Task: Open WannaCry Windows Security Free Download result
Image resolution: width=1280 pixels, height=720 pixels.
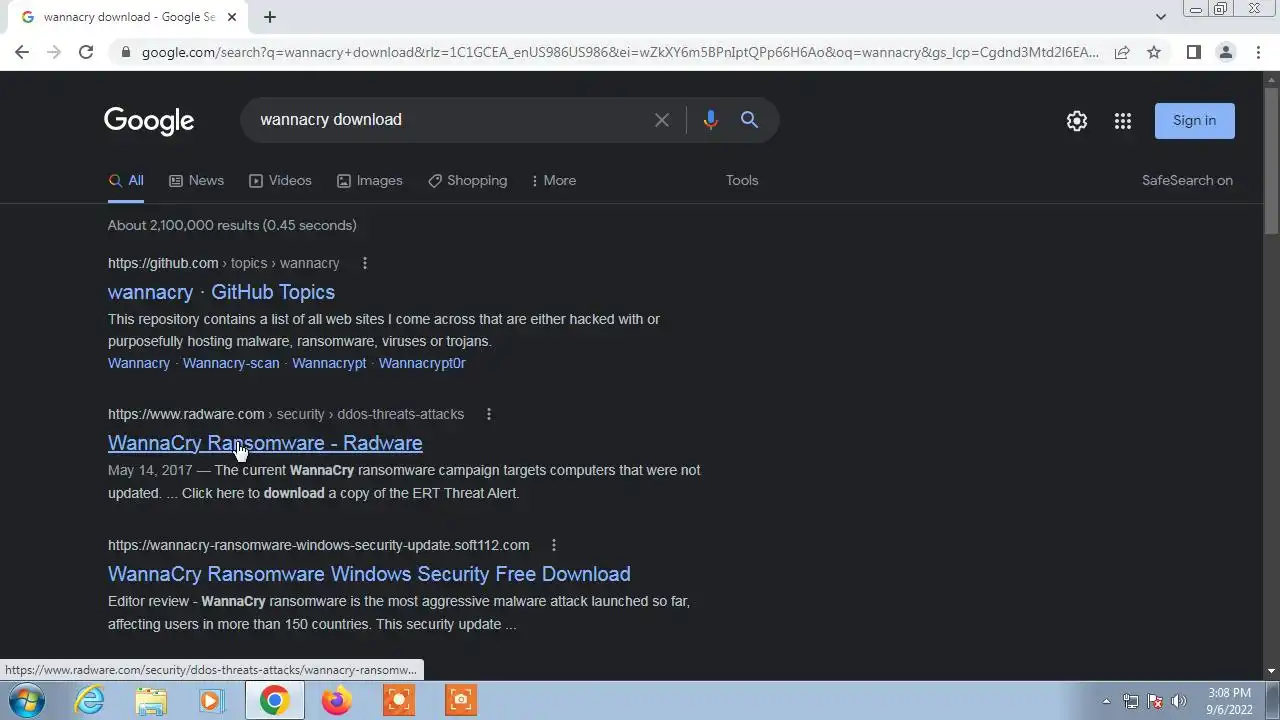Action: [x=369, y=574]
